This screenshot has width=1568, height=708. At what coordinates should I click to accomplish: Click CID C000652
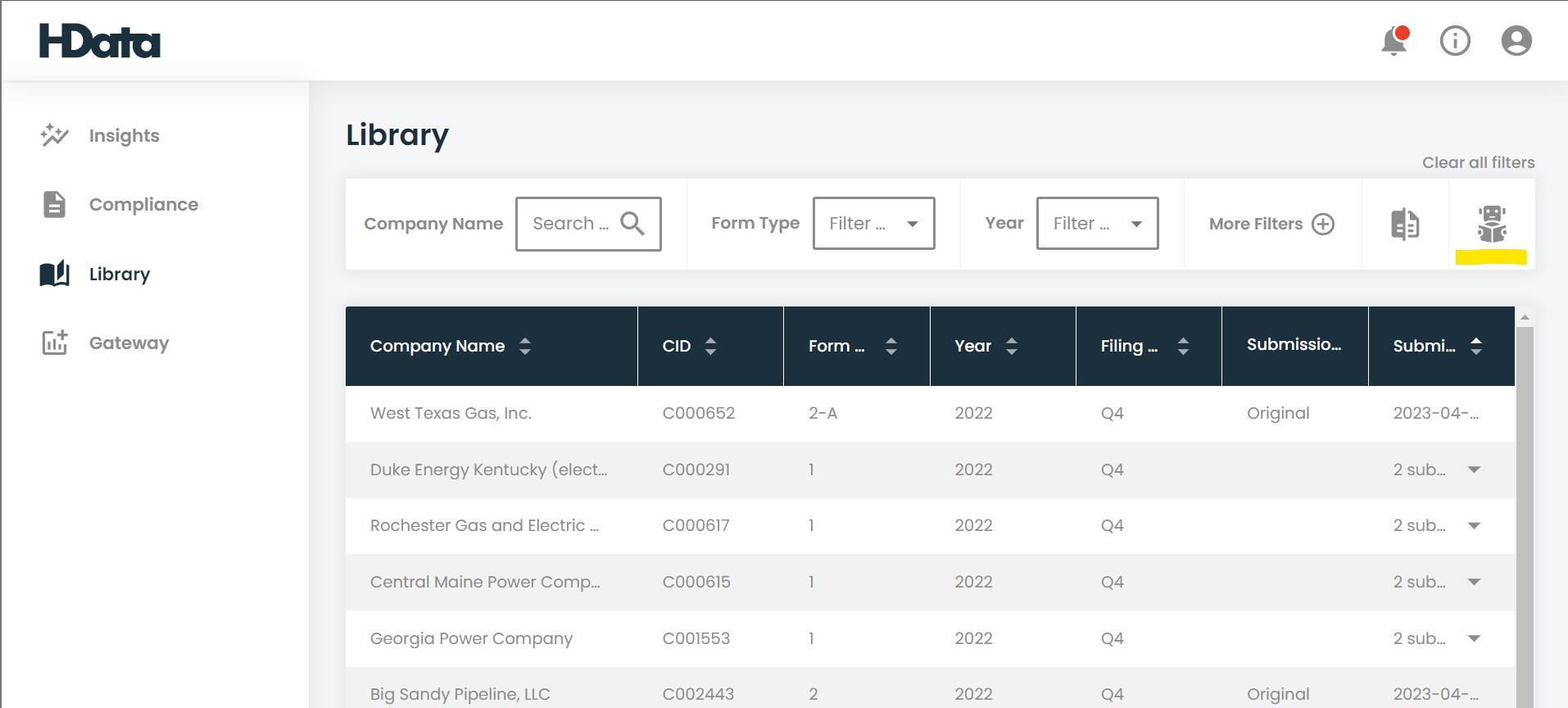[x=698, y=413]
